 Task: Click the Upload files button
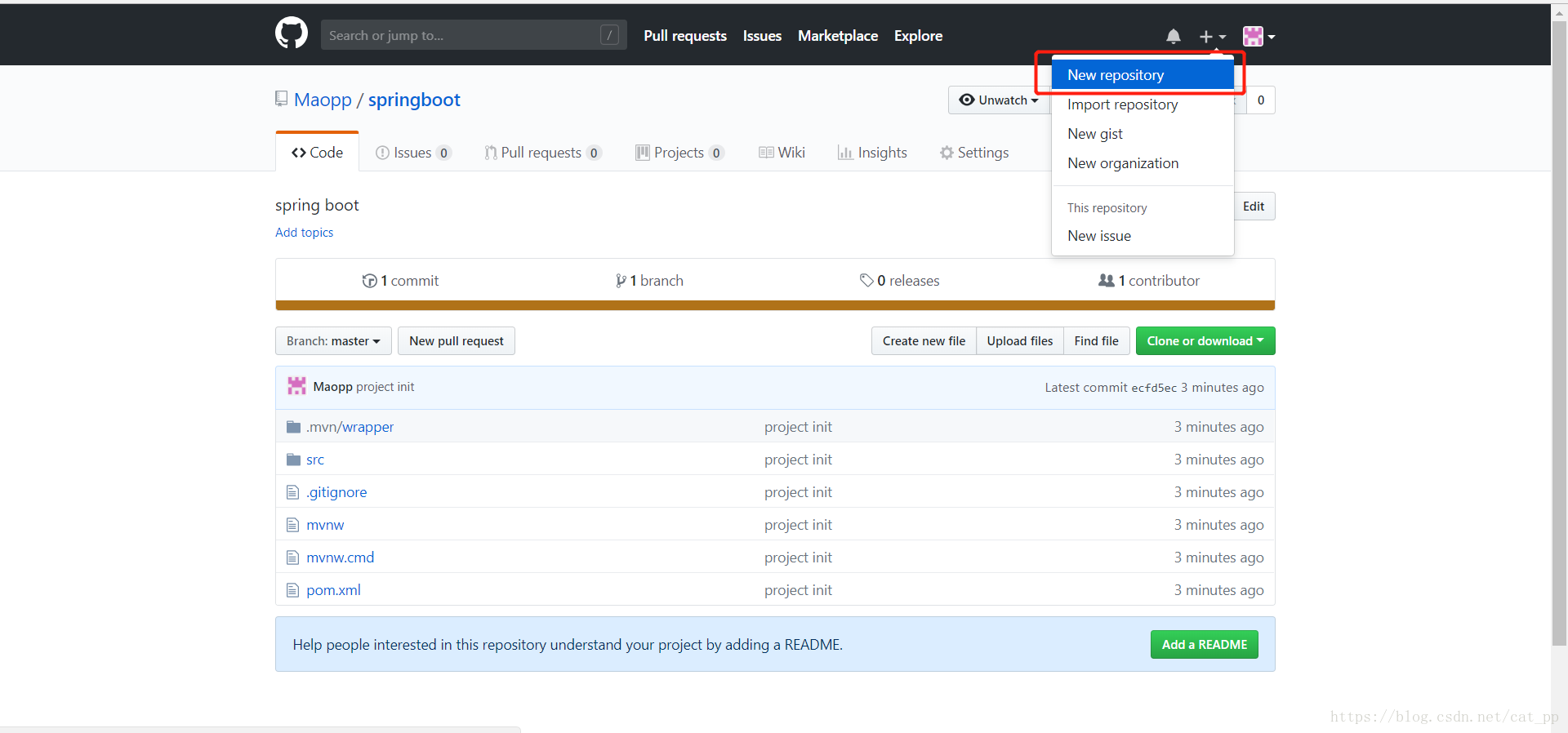pyautogui.click(x=1020, y=341)
